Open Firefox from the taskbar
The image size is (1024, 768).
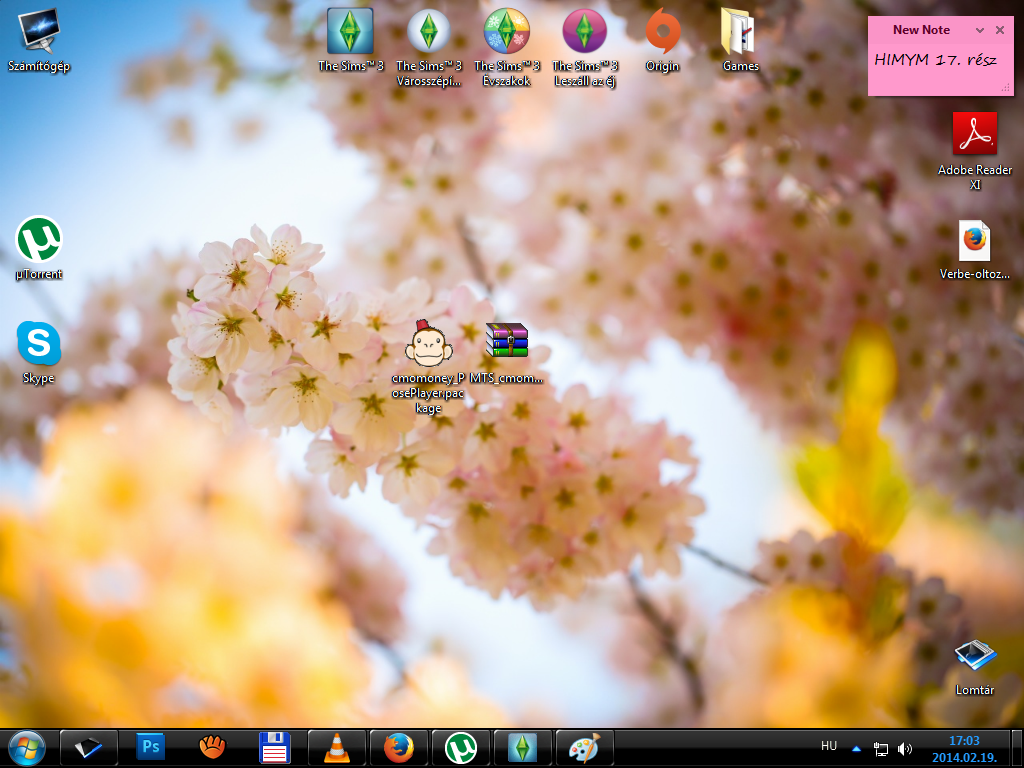click(x=398, y=748)
